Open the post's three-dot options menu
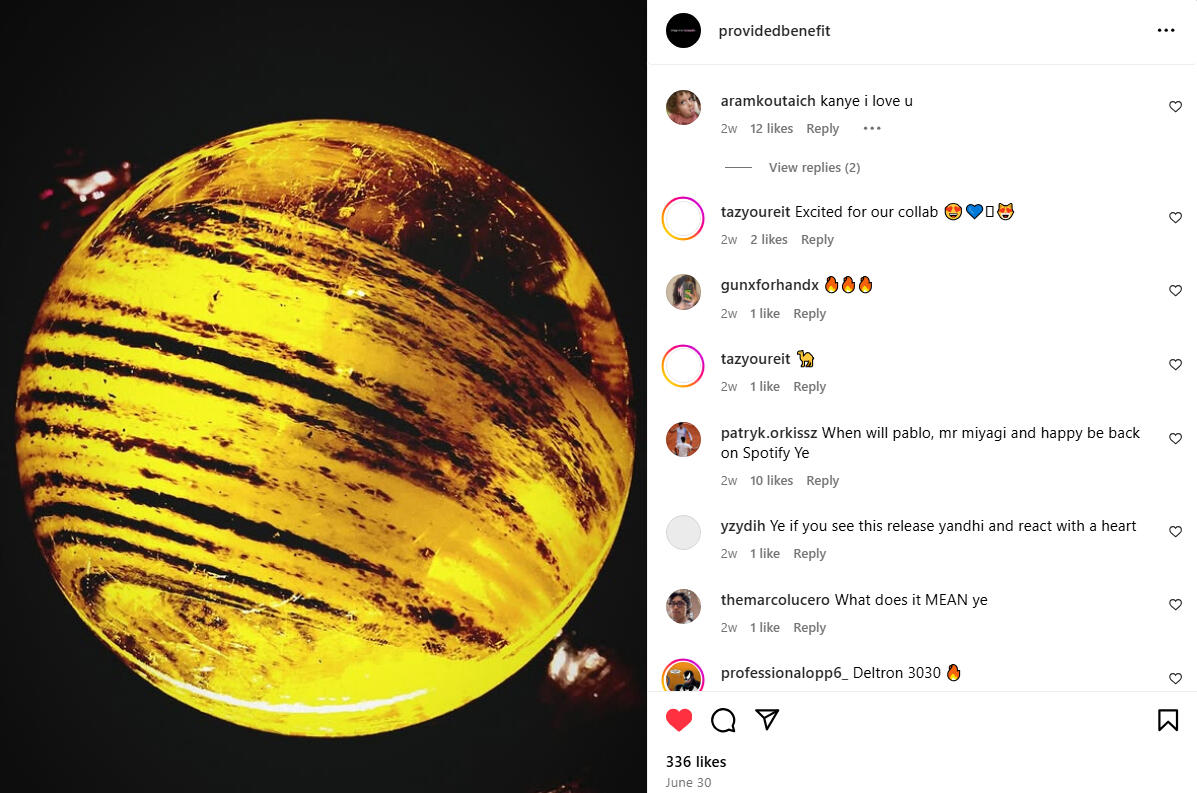Viewport: 1197px width, 793px height. (1166, 31)
